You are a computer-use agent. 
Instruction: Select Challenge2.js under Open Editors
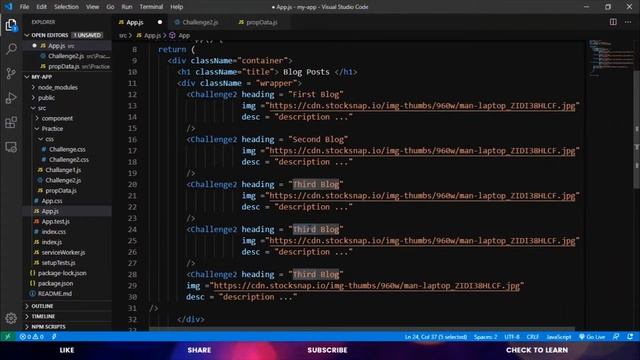pos(66,56)
